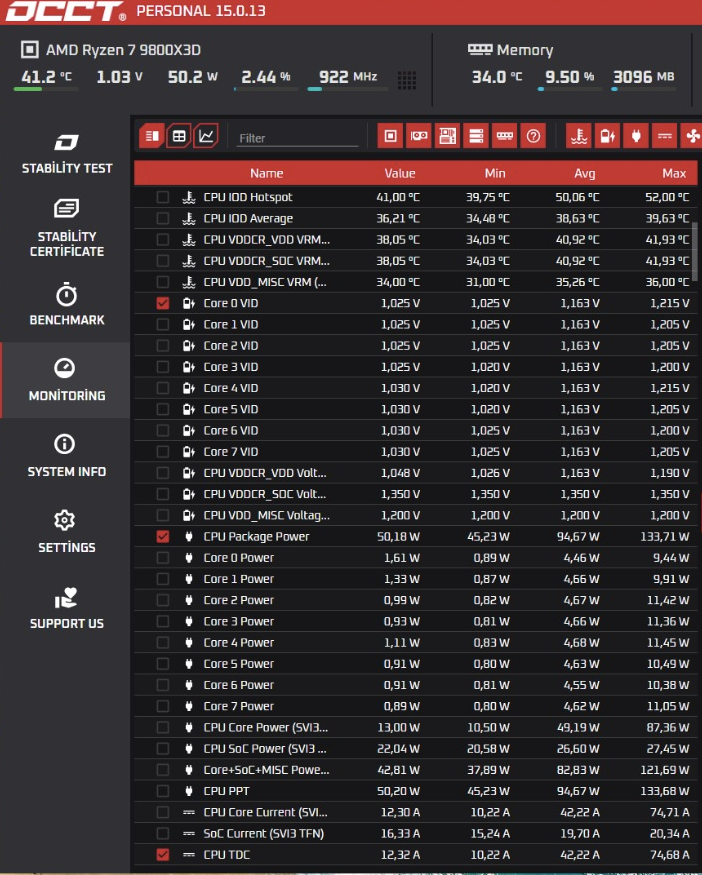The image size is (702, 875).
Task: Click the sensor list vertical scrollbar
Action: [695, 251]
